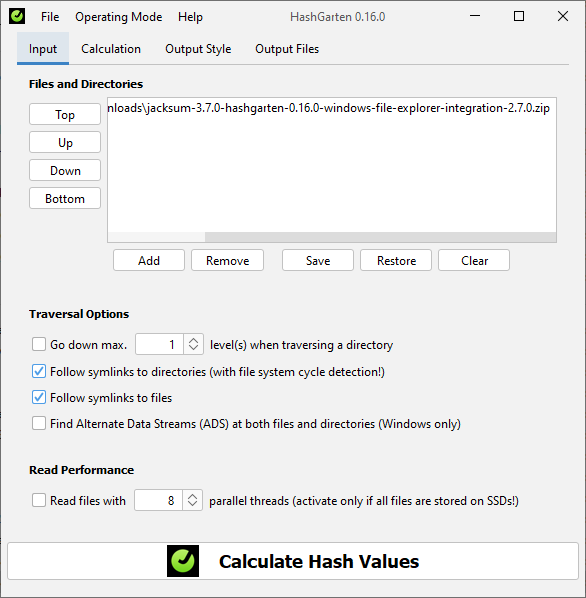586x598 pixels.
Task: Minimize the HashGarten window
Action: coord(475,16)
